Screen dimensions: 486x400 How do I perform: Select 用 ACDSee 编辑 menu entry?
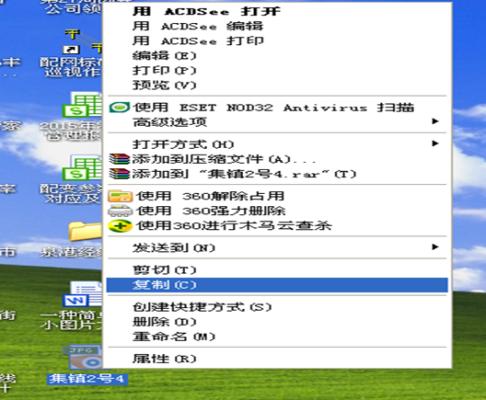tap(277, 26)
